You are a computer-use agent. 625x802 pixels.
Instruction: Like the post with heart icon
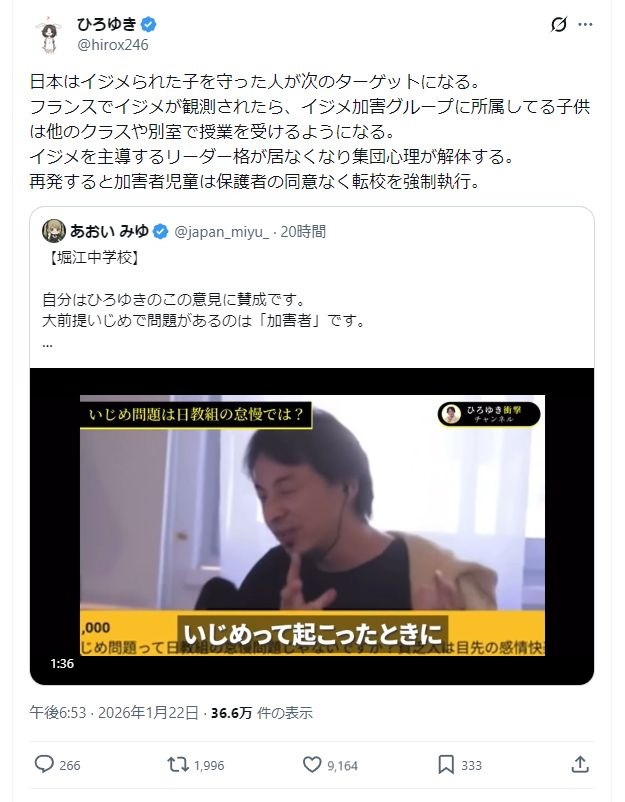[312, 765]
